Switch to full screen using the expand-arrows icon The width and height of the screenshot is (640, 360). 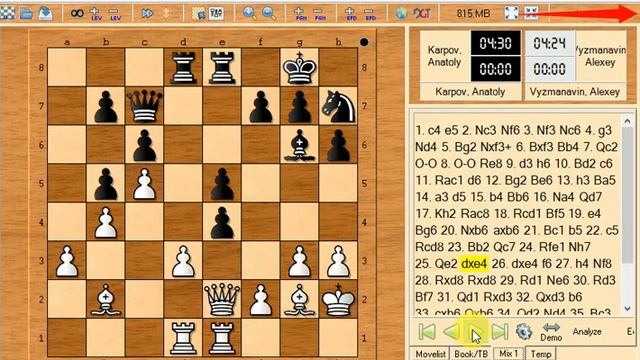511,13
